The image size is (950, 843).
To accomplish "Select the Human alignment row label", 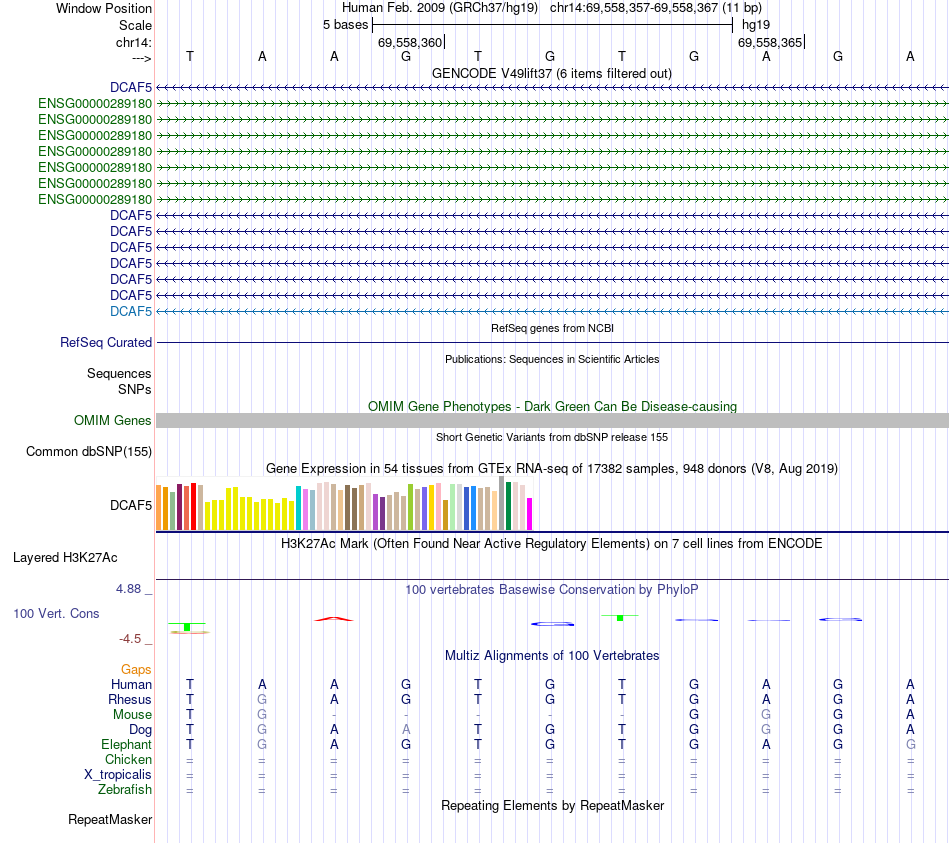I will pyautogui.click(x=131, y=685).
